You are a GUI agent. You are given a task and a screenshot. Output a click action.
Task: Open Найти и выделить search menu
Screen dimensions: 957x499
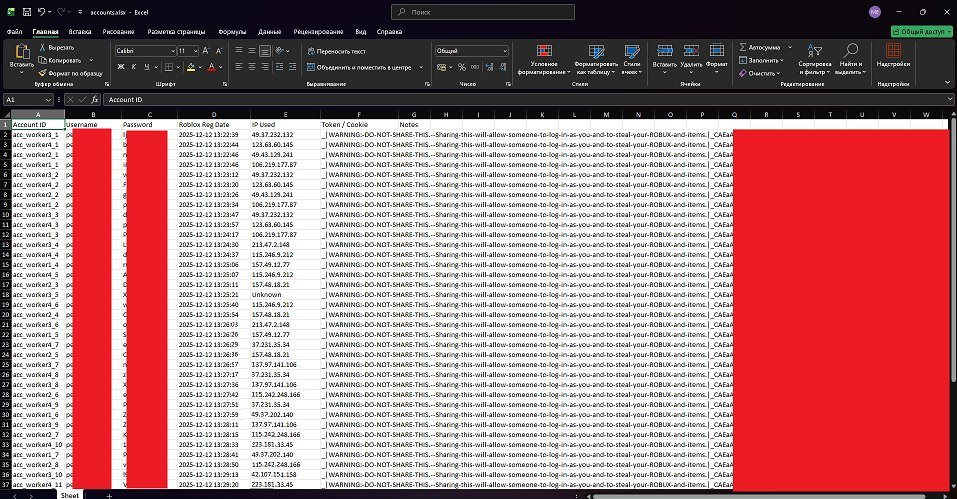[x=850, y=60]
